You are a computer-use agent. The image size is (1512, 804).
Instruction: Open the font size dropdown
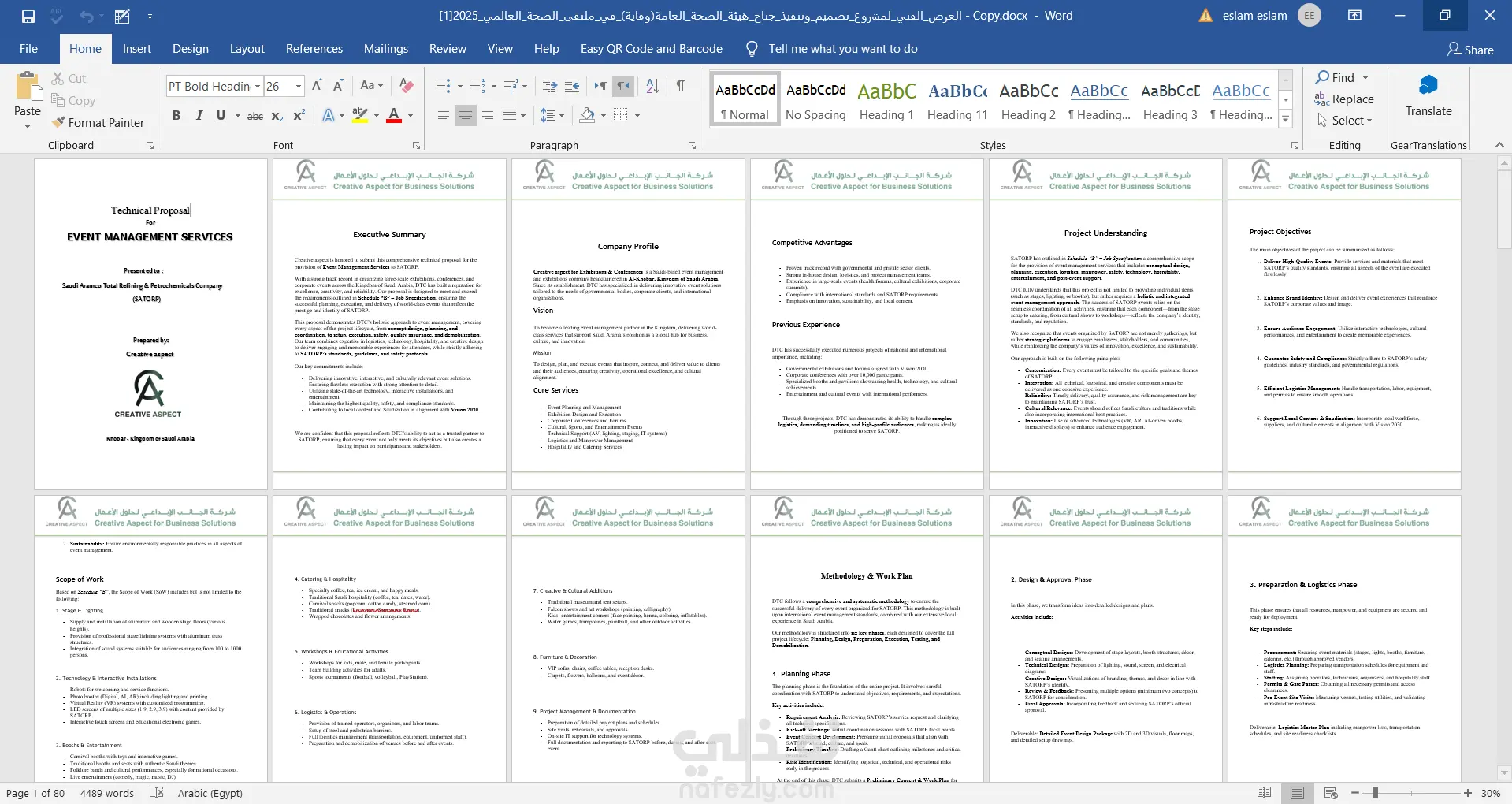[299, 86]
